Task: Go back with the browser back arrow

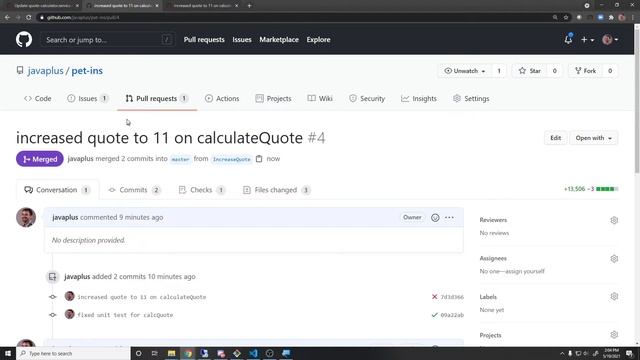Action: (7, 17)
